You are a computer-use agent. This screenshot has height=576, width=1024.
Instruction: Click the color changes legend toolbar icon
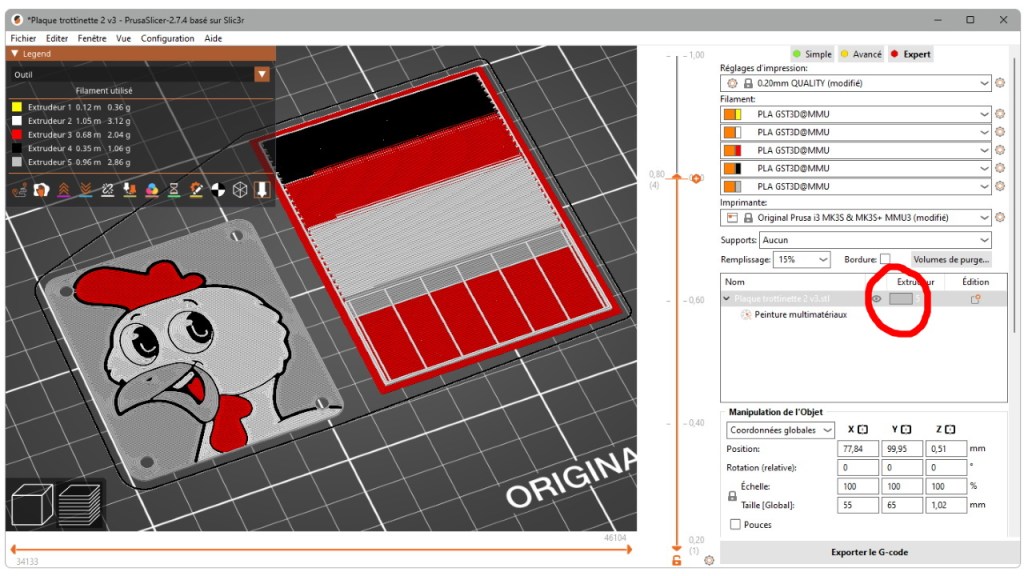pyautogui.click(x=152, y=189)
